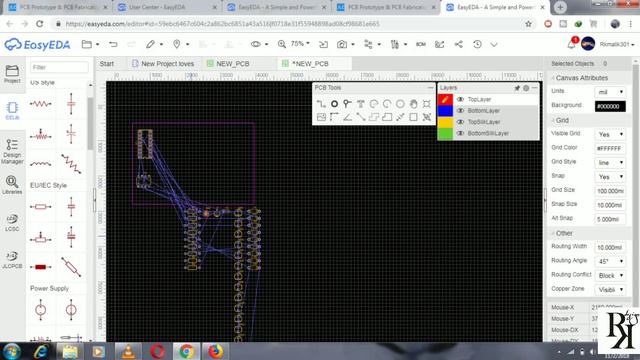
Task: Switch to the unsaved *NEW_PCB tab
Action: 310,64
